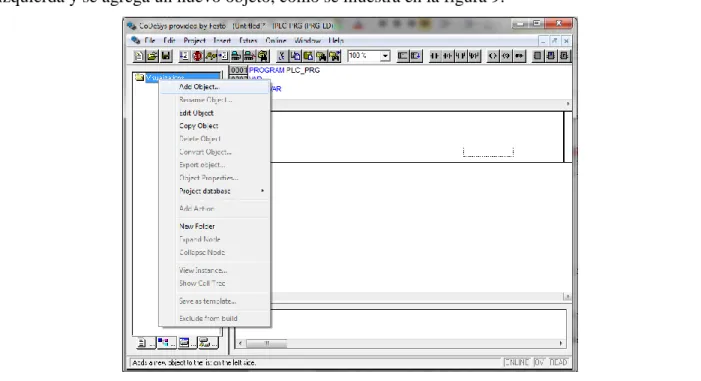
Task: Click the New file toolbar icon
Action: click(x=139, y=56)
